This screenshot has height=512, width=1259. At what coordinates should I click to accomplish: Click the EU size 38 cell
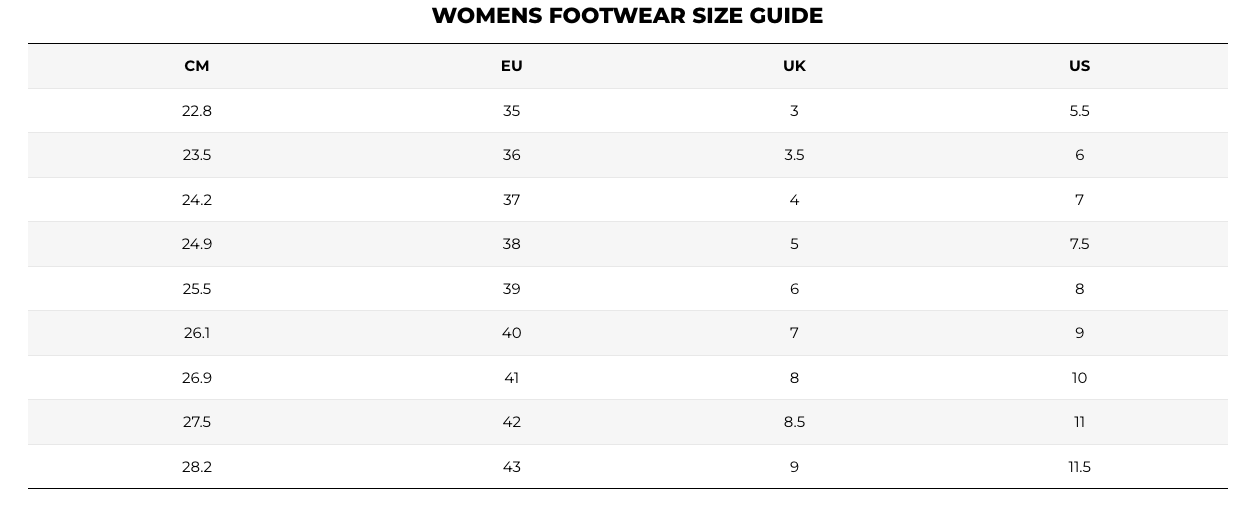click(x=512, y=244)
